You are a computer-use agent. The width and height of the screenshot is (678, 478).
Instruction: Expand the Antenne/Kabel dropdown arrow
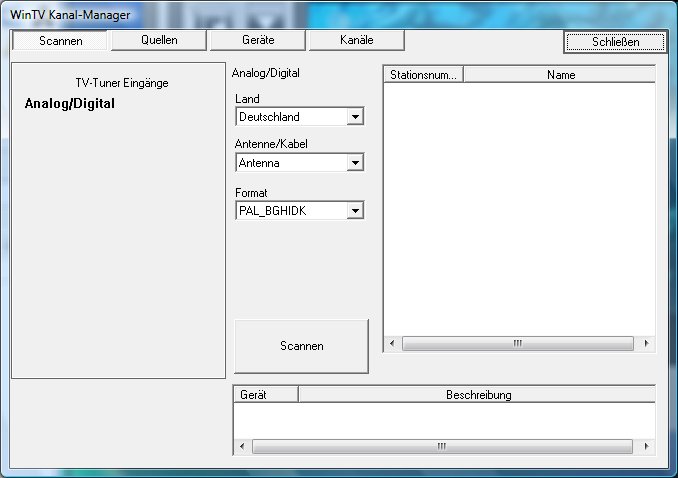355,163
